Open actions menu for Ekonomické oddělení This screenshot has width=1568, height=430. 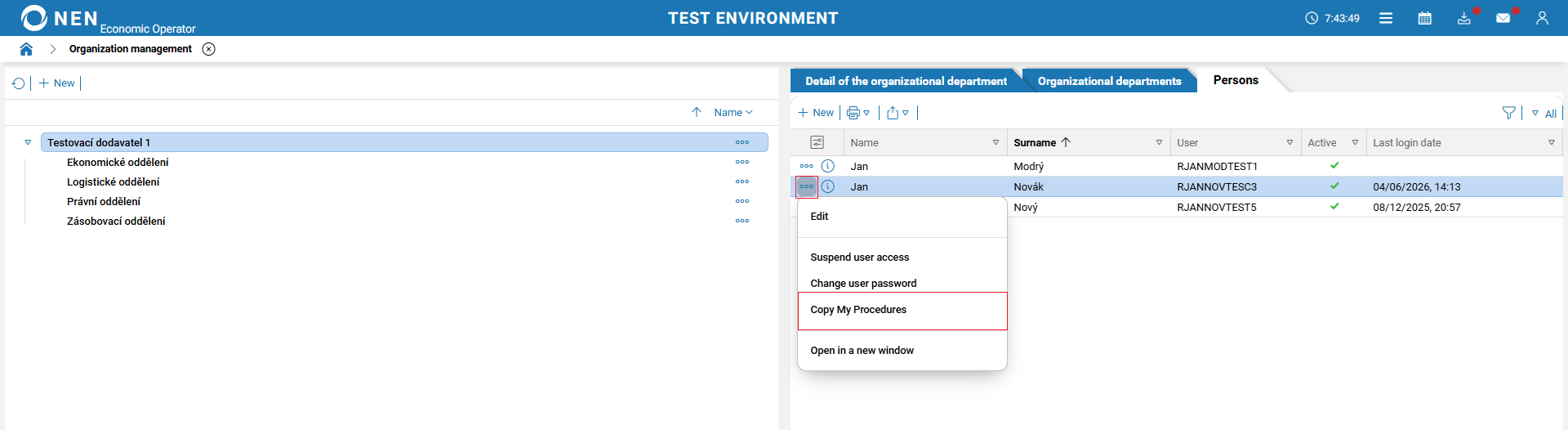742,162
